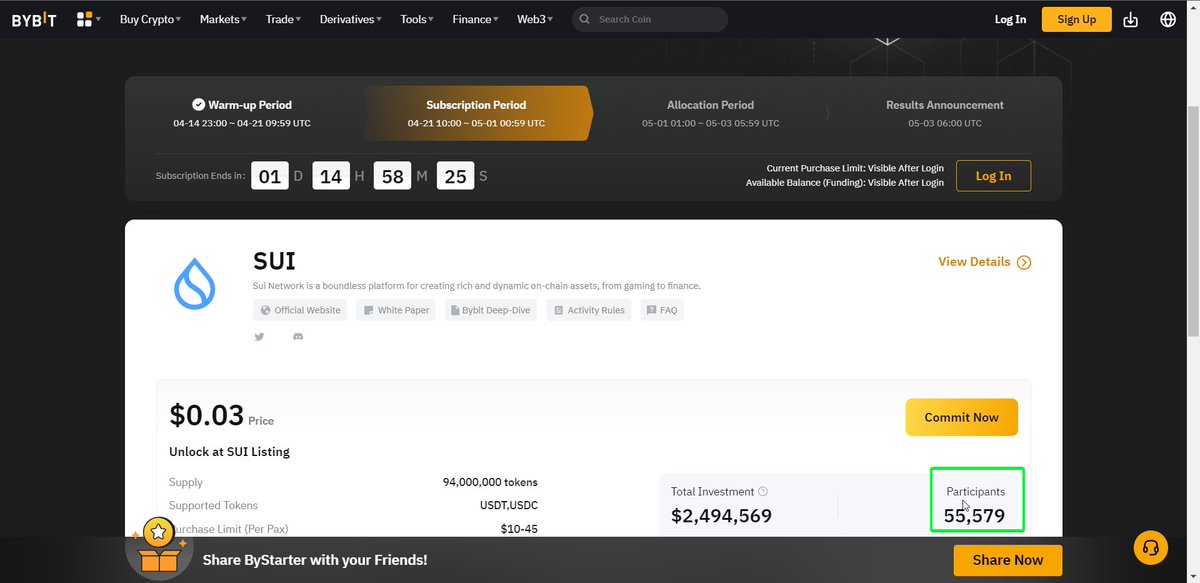Click the SUI droplet logo
The image size is (1200, 583).
(x=195, y=283)
